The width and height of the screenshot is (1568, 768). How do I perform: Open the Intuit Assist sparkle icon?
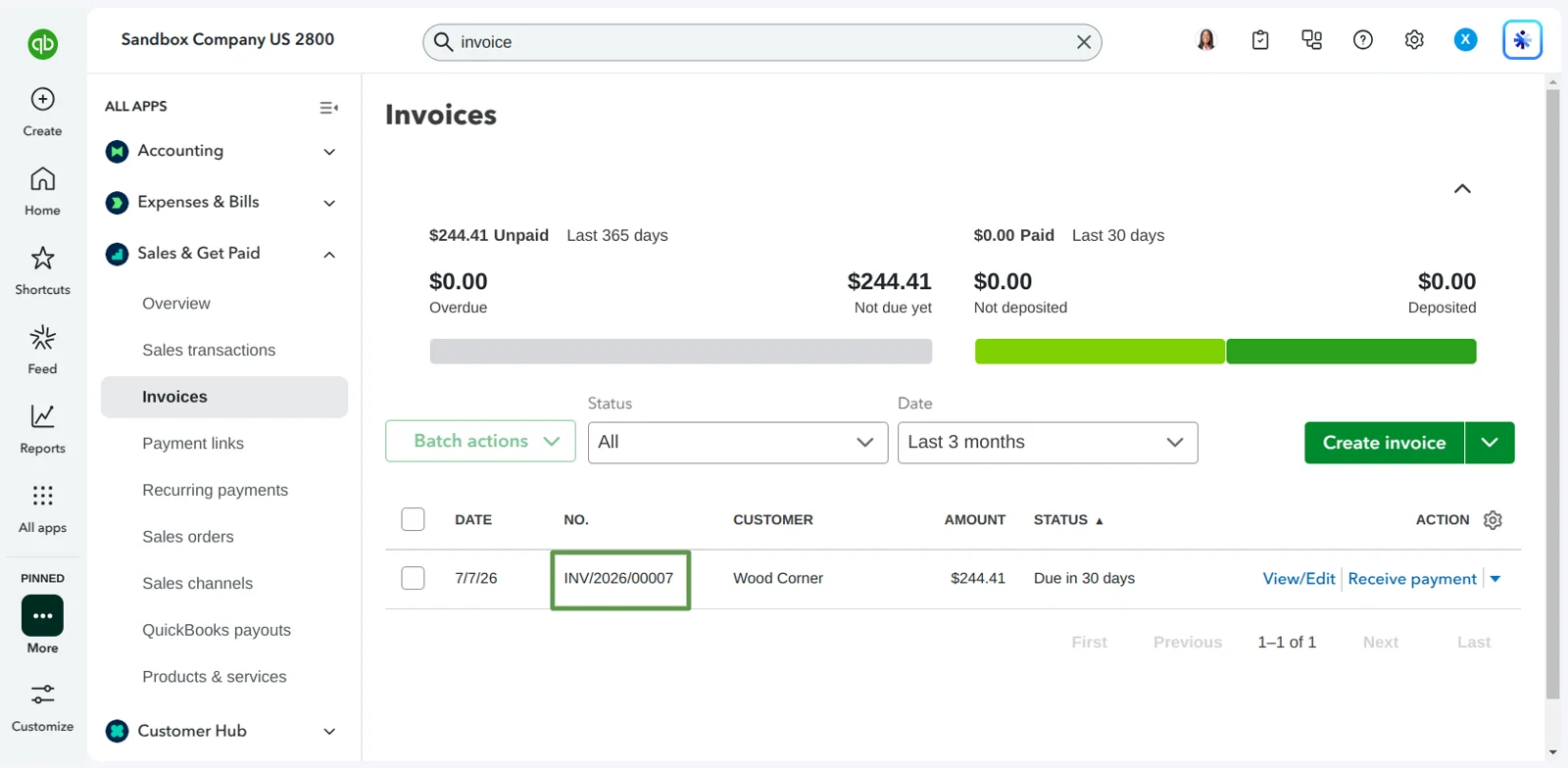tap(1522, 40)
